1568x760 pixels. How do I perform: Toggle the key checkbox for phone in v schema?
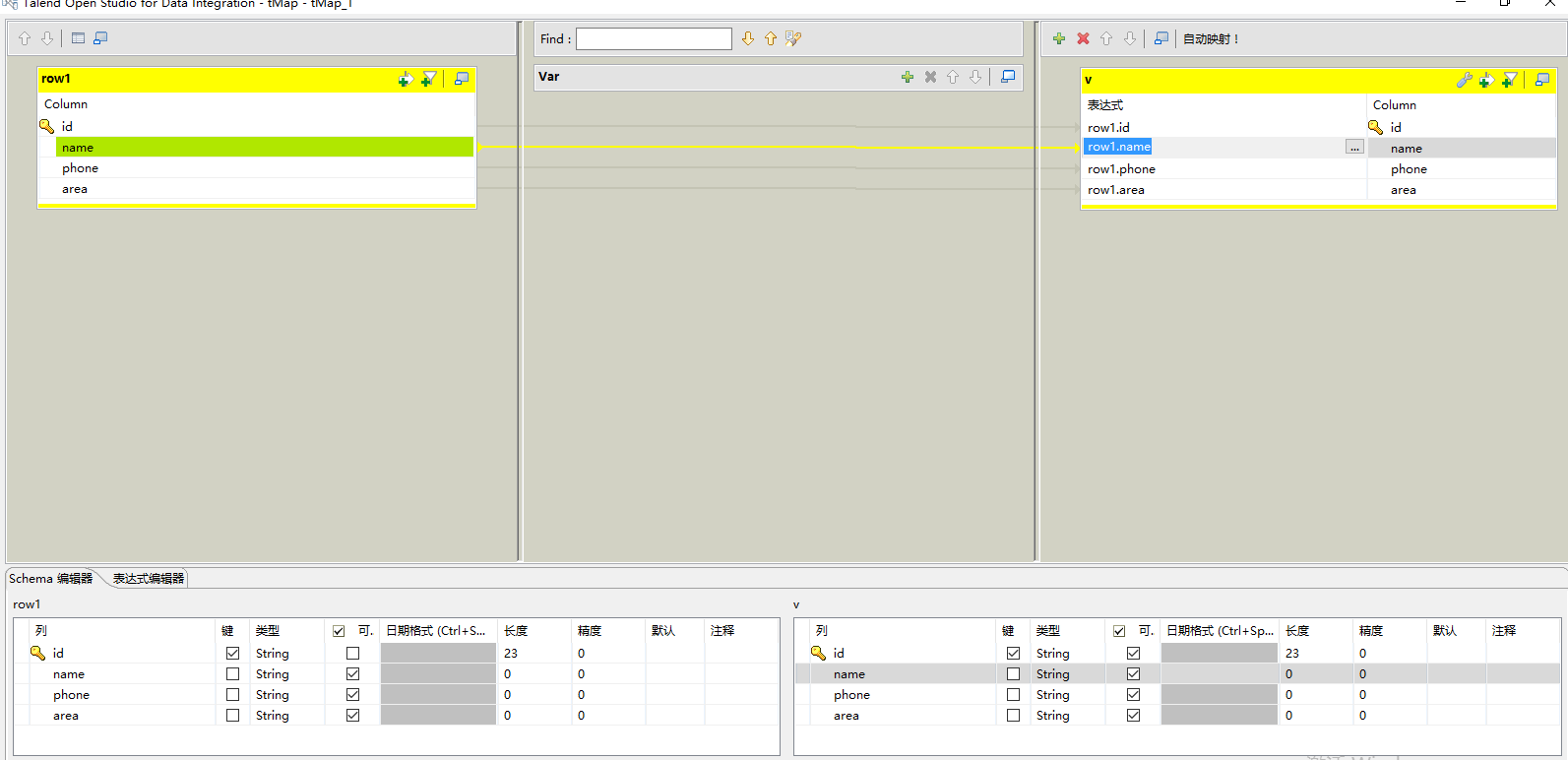(x=1013, y=695)
